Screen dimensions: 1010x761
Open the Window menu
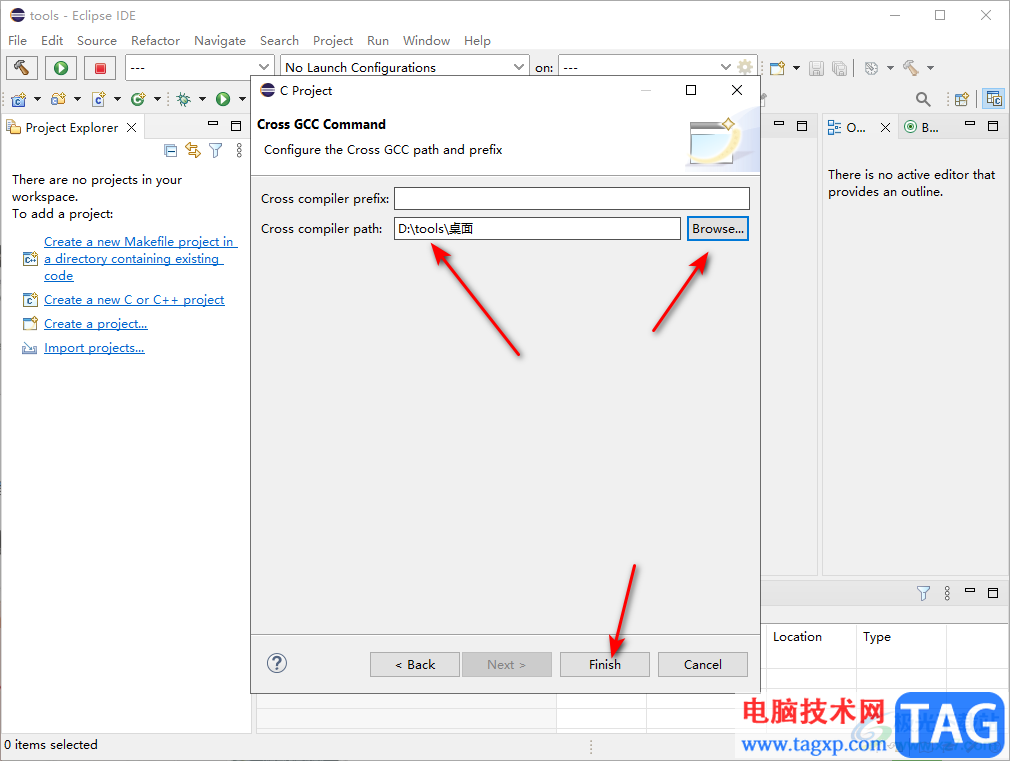(426, 41)
